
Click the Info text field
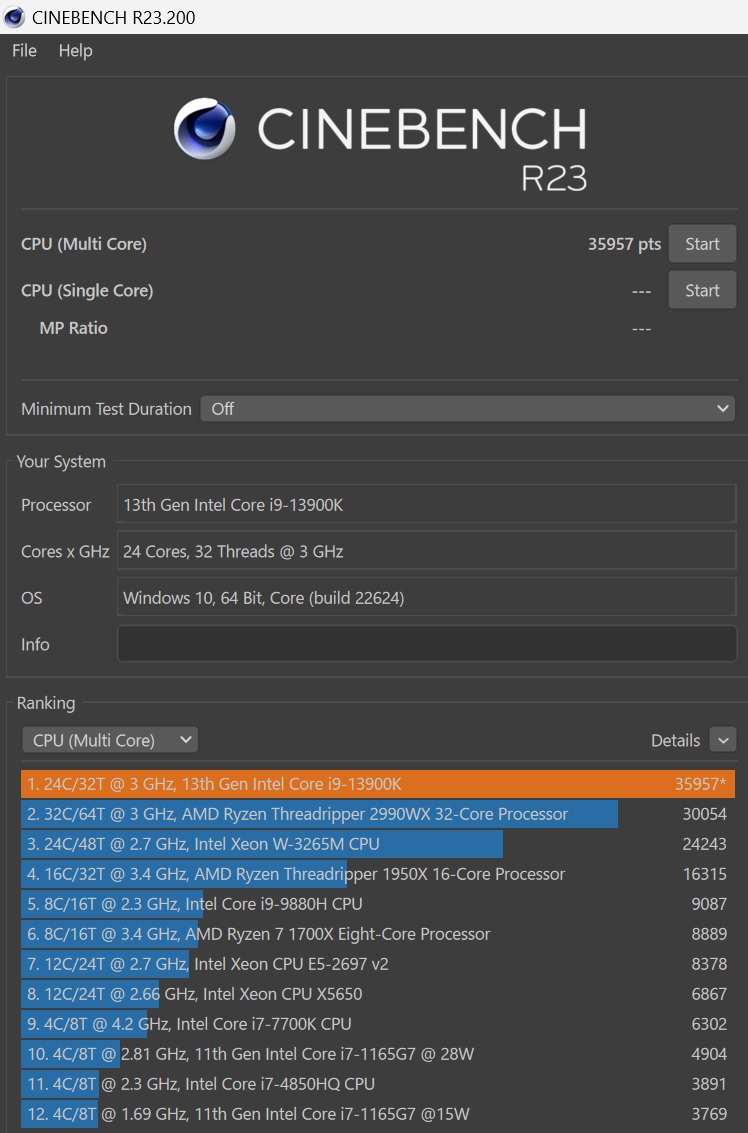(426, 644)
